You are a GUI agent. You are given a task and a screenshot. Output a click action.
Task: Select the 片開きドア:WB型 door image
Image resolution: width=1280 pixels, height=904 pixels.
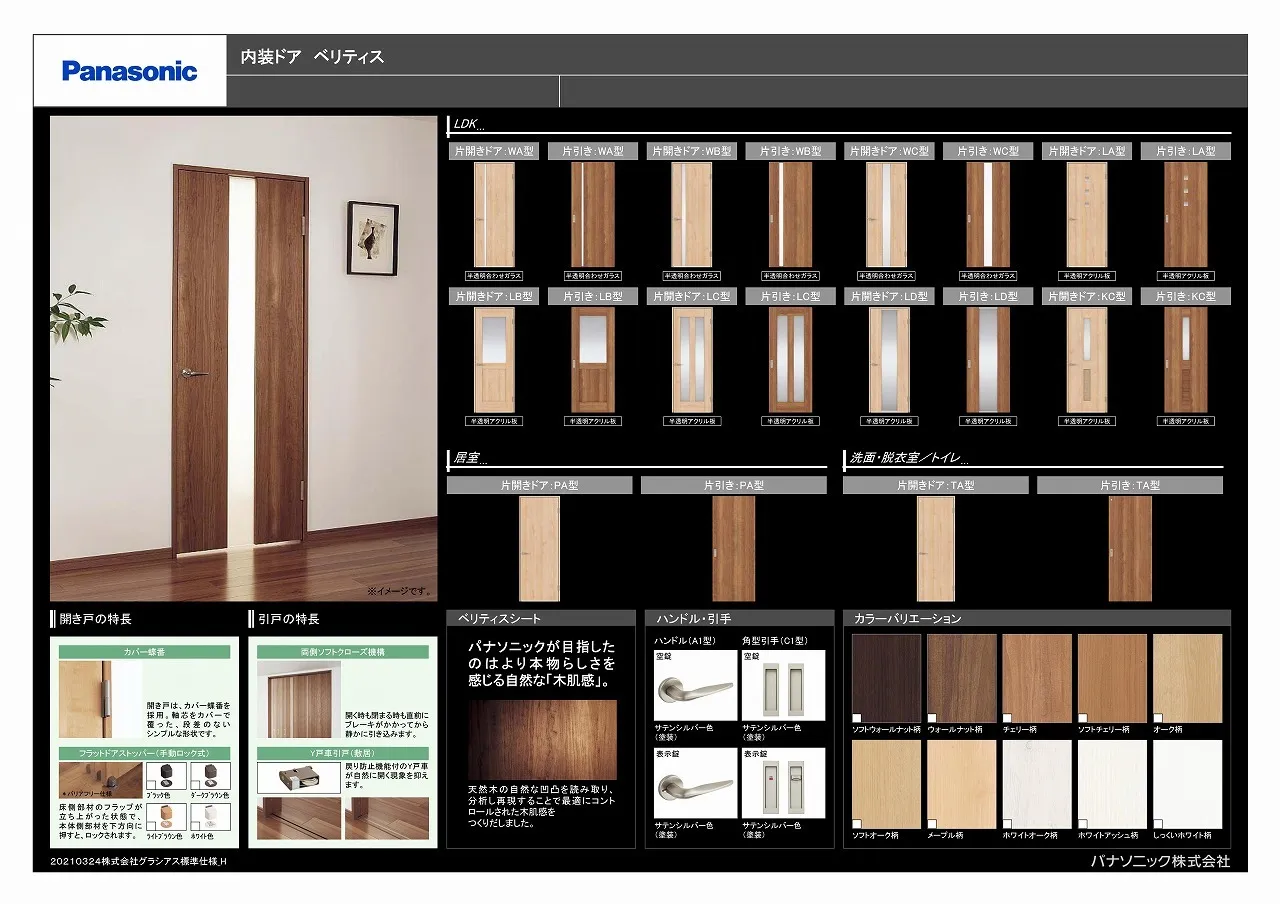[x=691, y=214]
